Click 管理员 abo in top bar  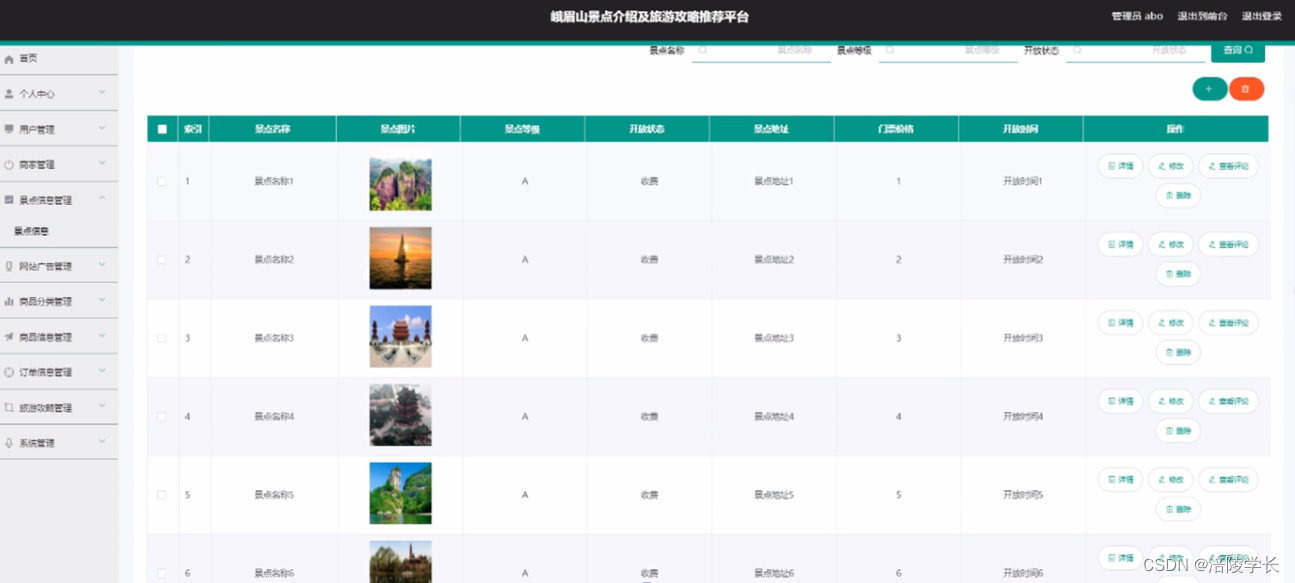pos(1137,16)
